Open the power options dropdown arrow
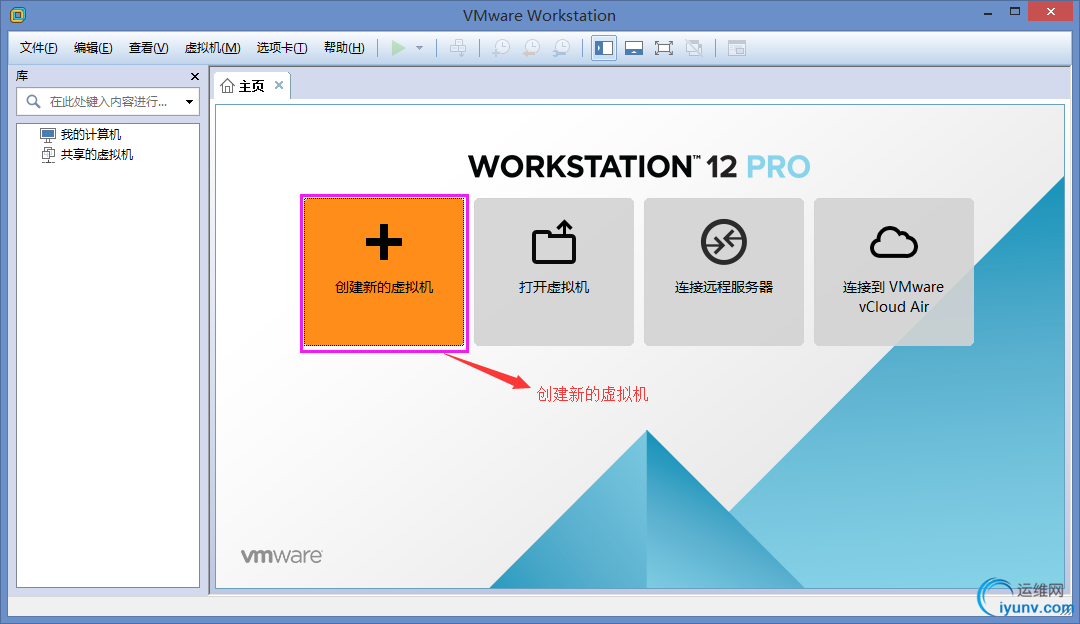 (419, 48)
